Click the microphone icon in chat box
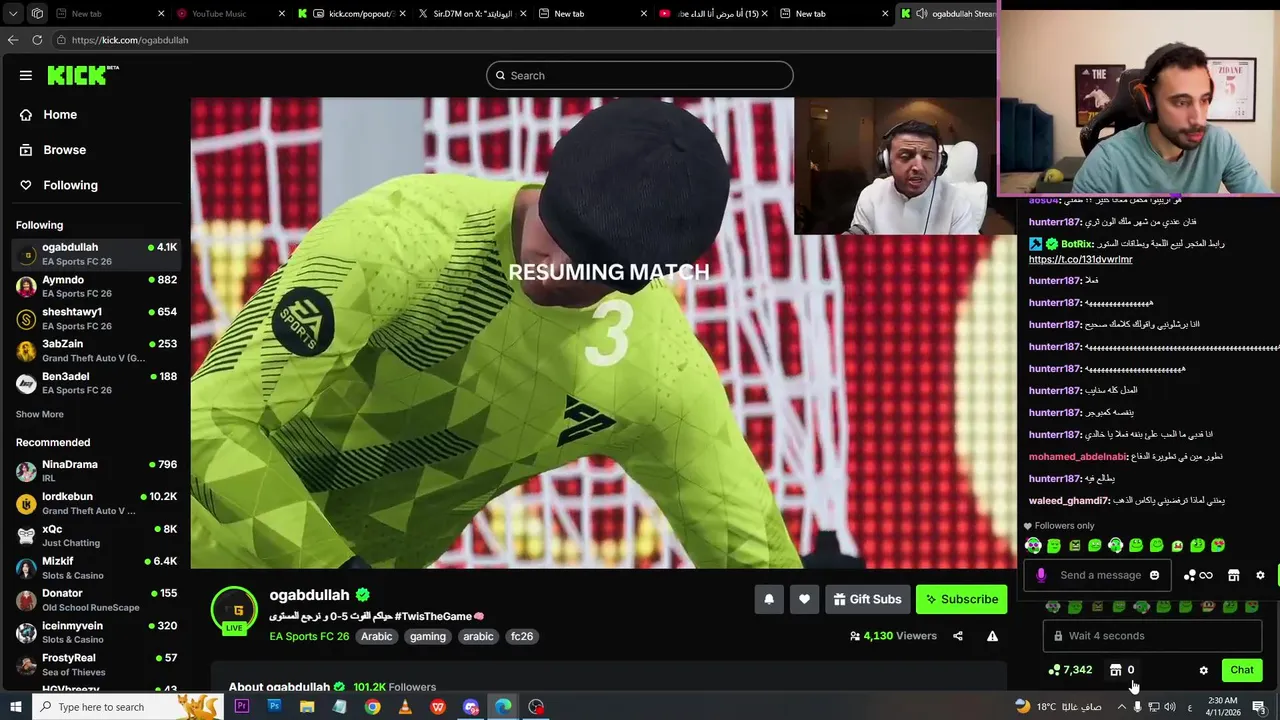Screen dimensions: 1280x720 tap(1041, 575)
